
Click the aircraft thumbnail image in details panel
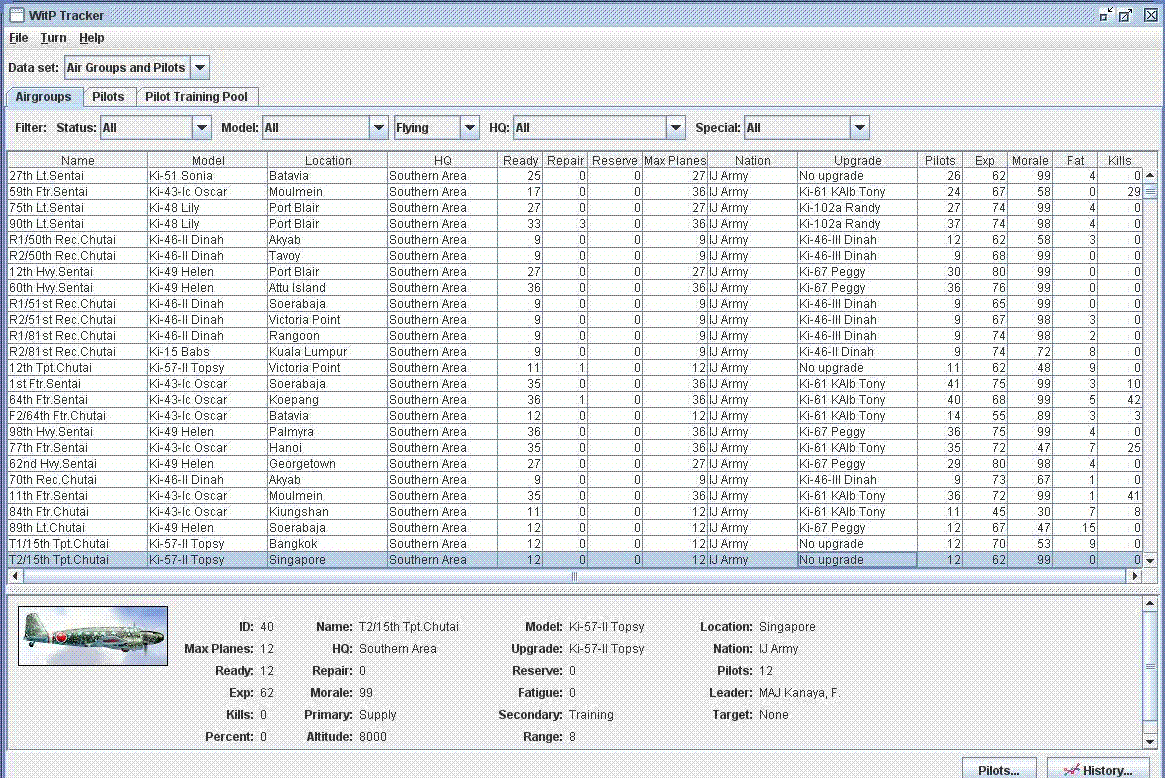93,636
